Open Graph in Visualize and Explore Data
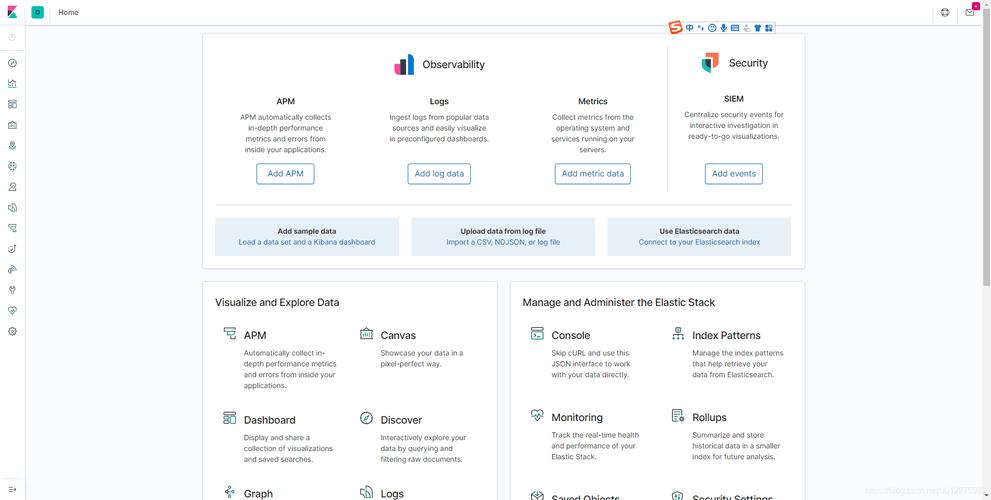Image resolution: width=991 pixels, height=500 pixels. pyautogui.click(x=258, y=493)
